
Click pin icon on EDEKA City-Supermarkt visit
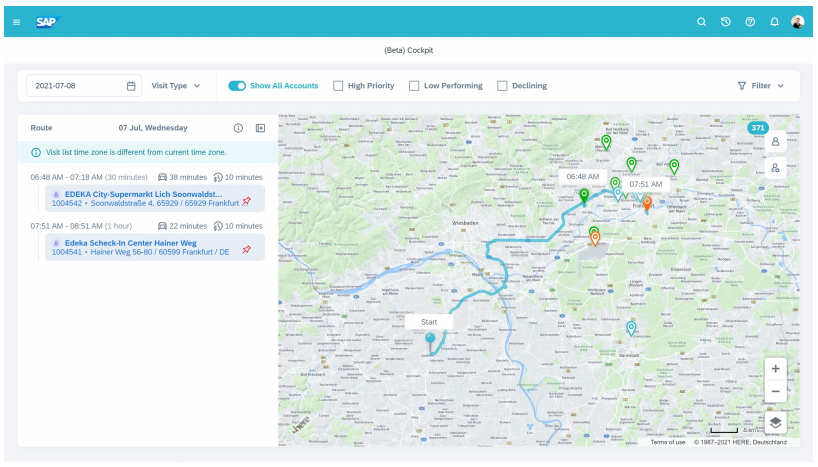click(246, 201)
